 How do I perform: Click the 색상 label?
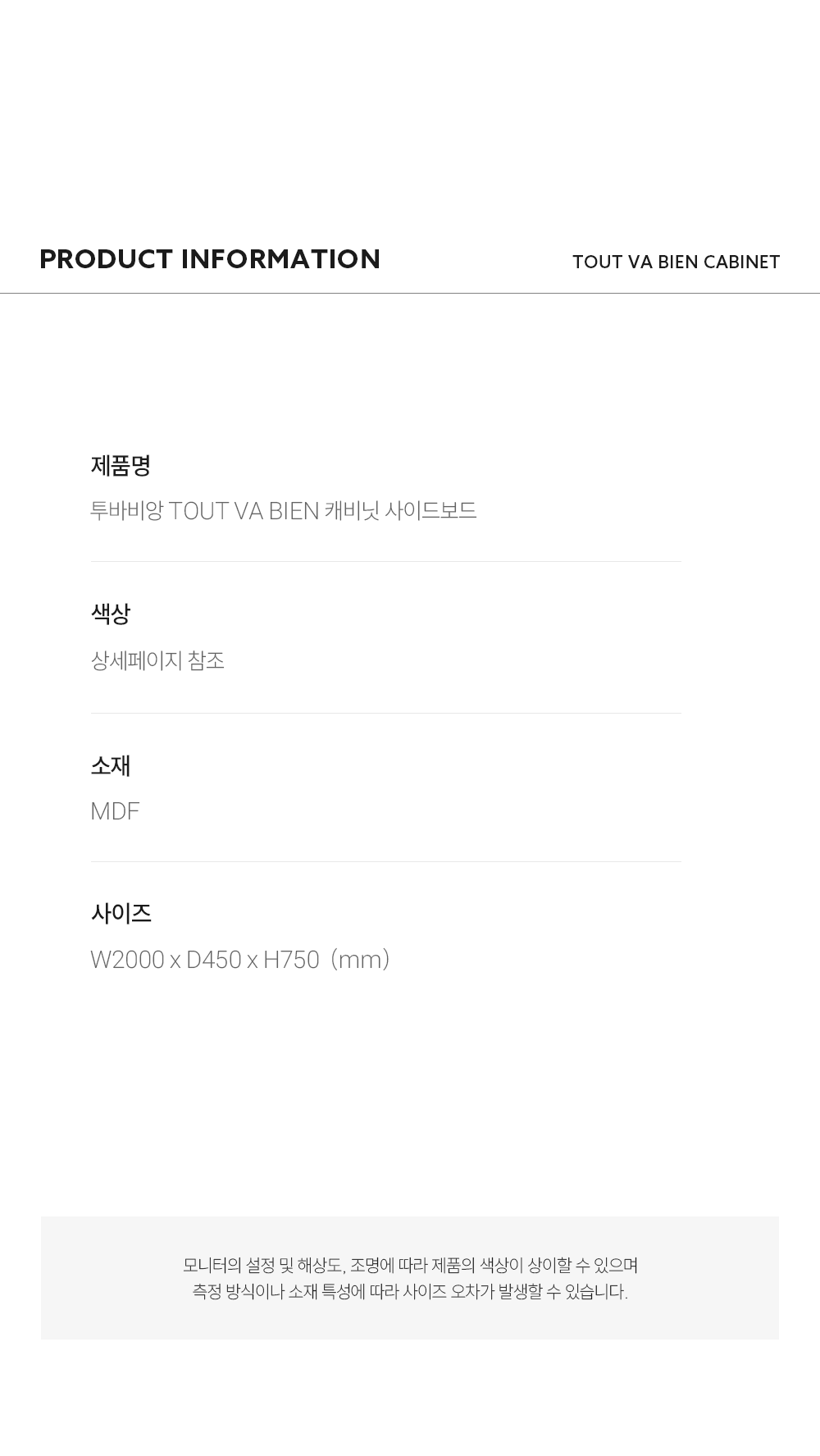[111, 614]
